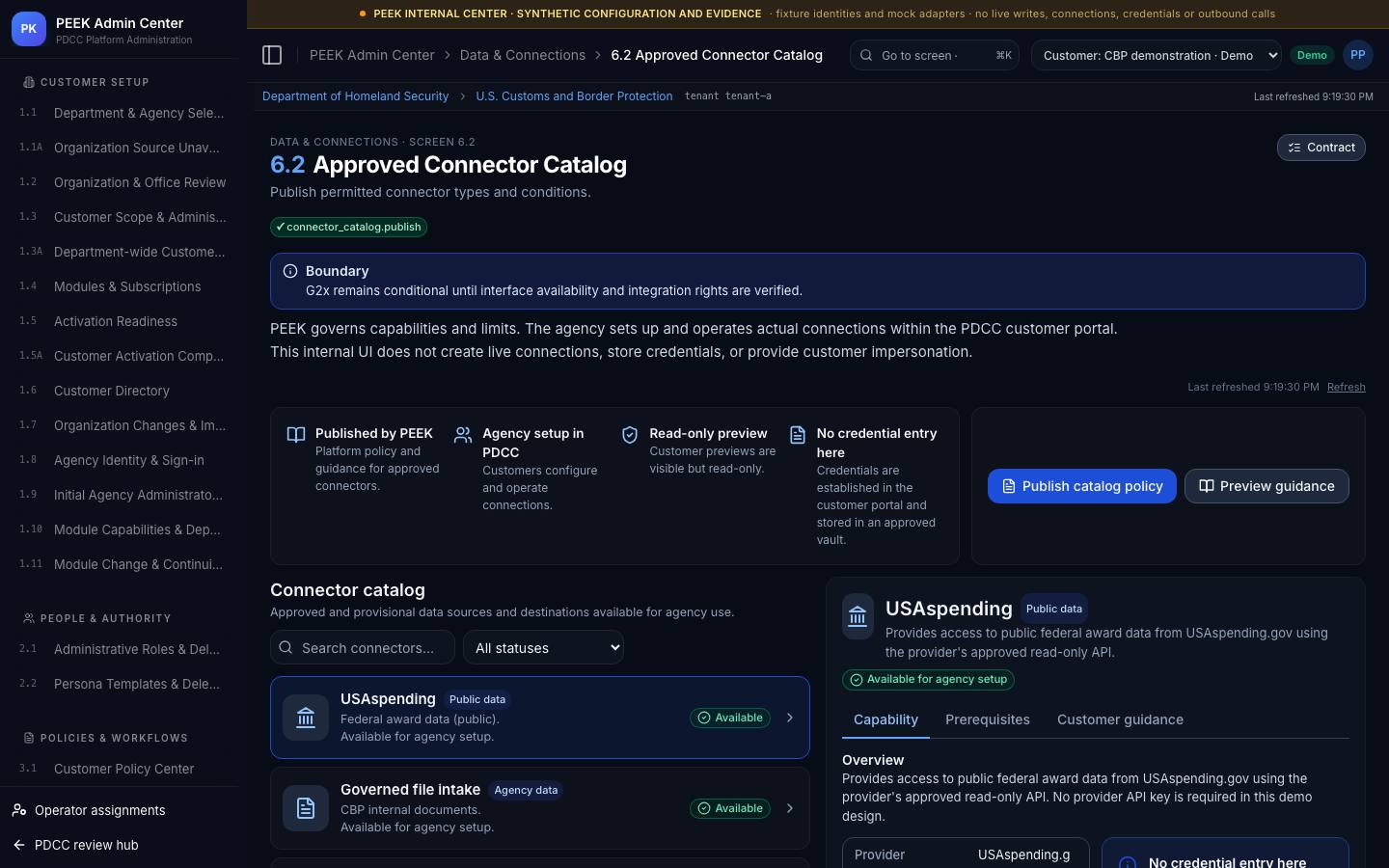Open the All statuses filter dropdown

[544, 647]
